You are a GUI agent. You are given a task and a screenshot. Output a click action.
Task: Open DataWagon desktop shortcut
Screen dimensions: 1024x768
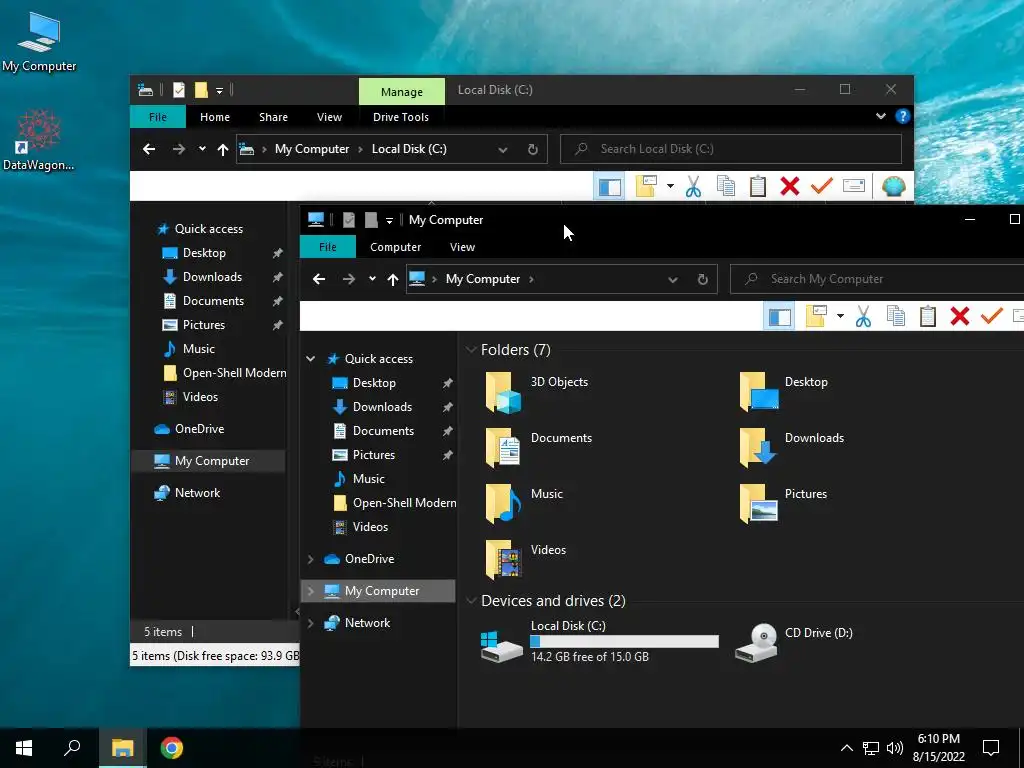(39, 140)
